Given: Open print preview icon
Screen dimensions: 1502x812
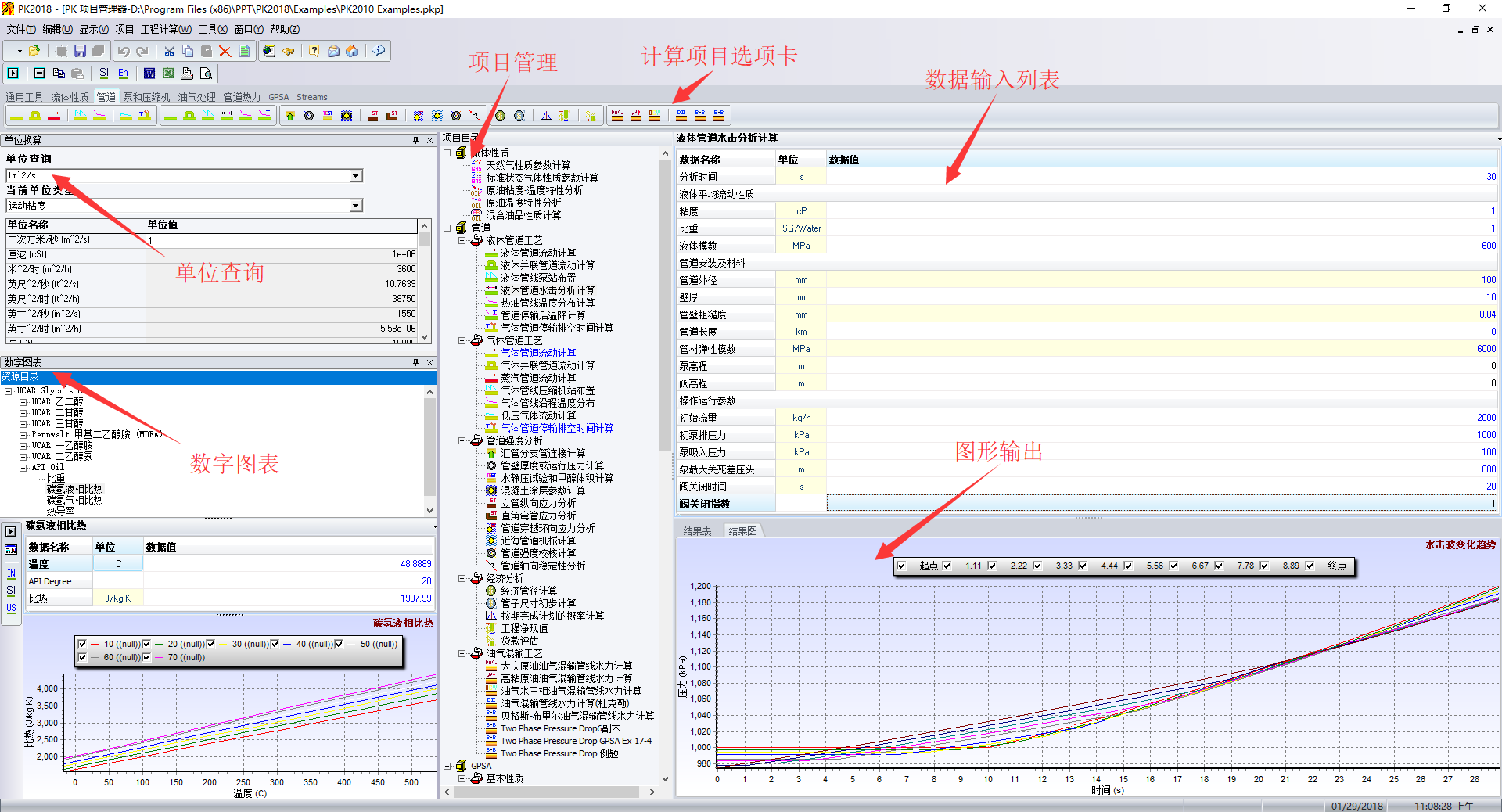Looking at the screenshot, I should click(206, 73).
